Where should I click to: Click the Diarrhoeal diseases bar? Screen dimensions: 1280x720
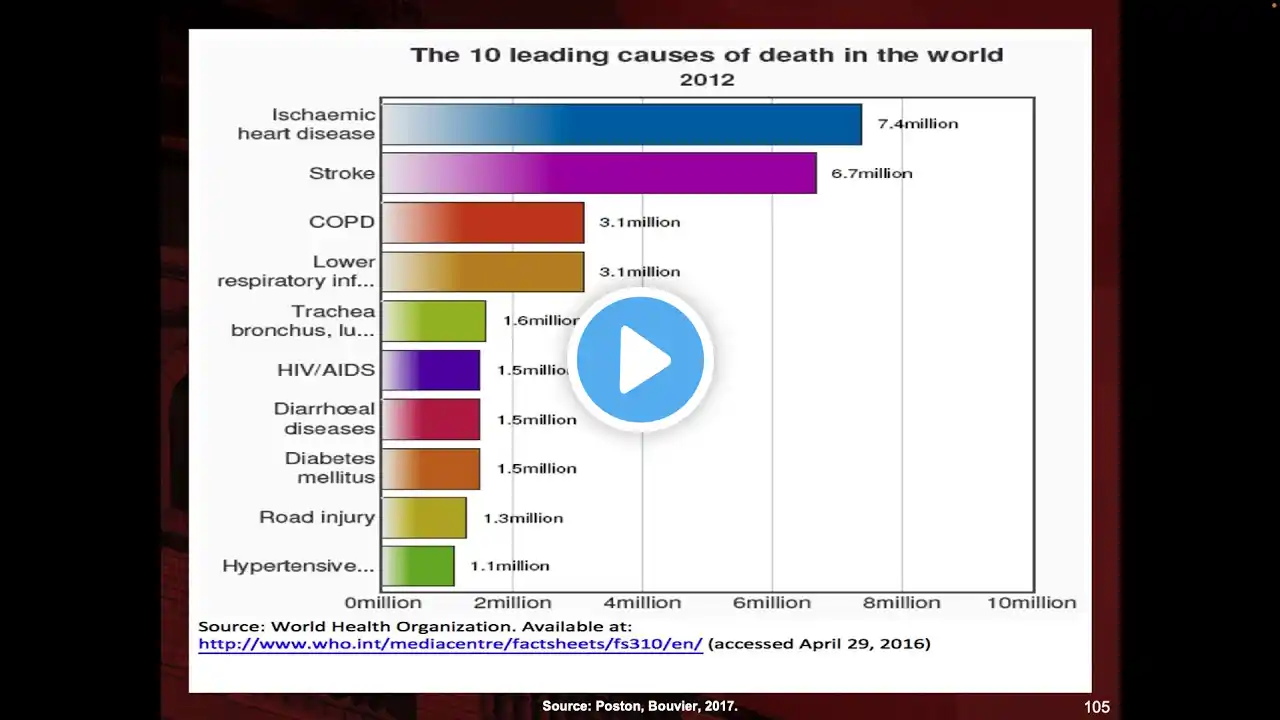(431, 419)
